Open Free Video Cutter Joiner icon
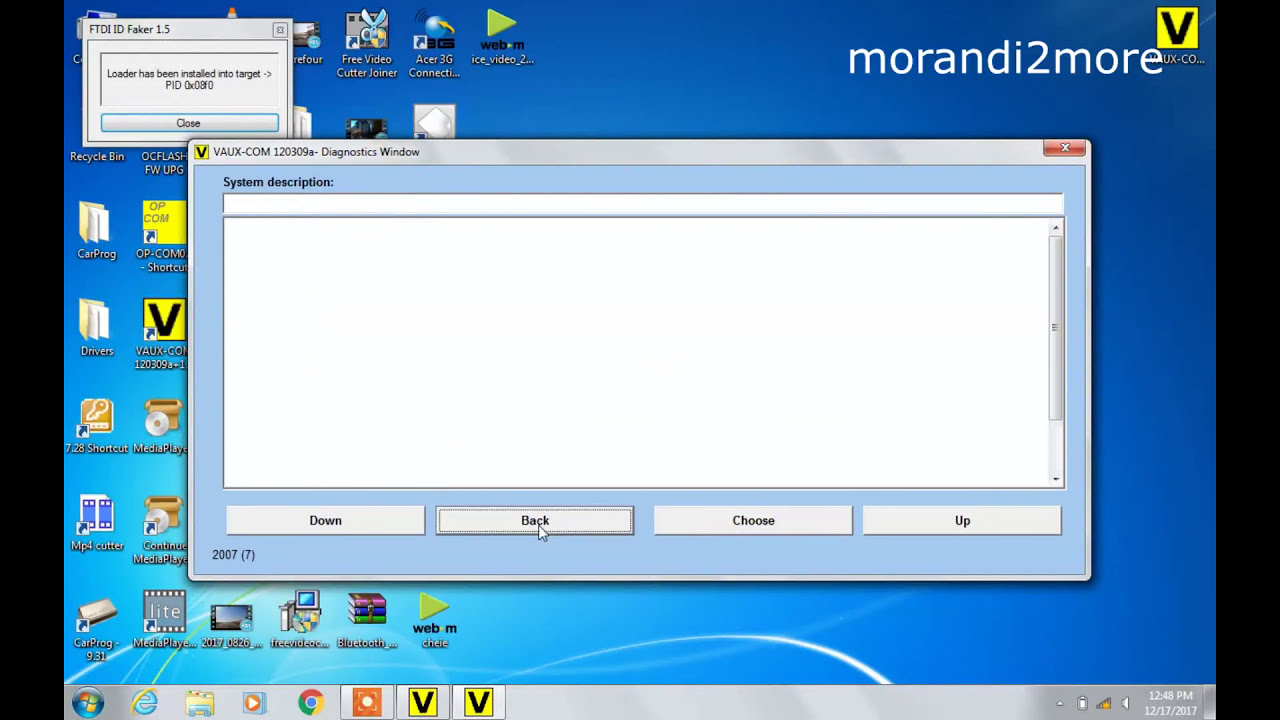 (366, 43)
